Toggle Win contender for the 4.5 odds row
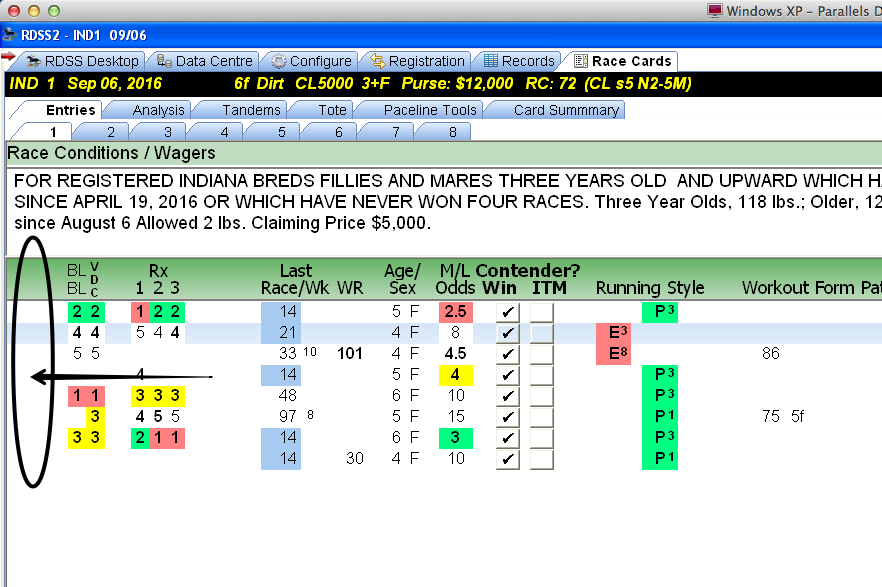 coord(507,354)
